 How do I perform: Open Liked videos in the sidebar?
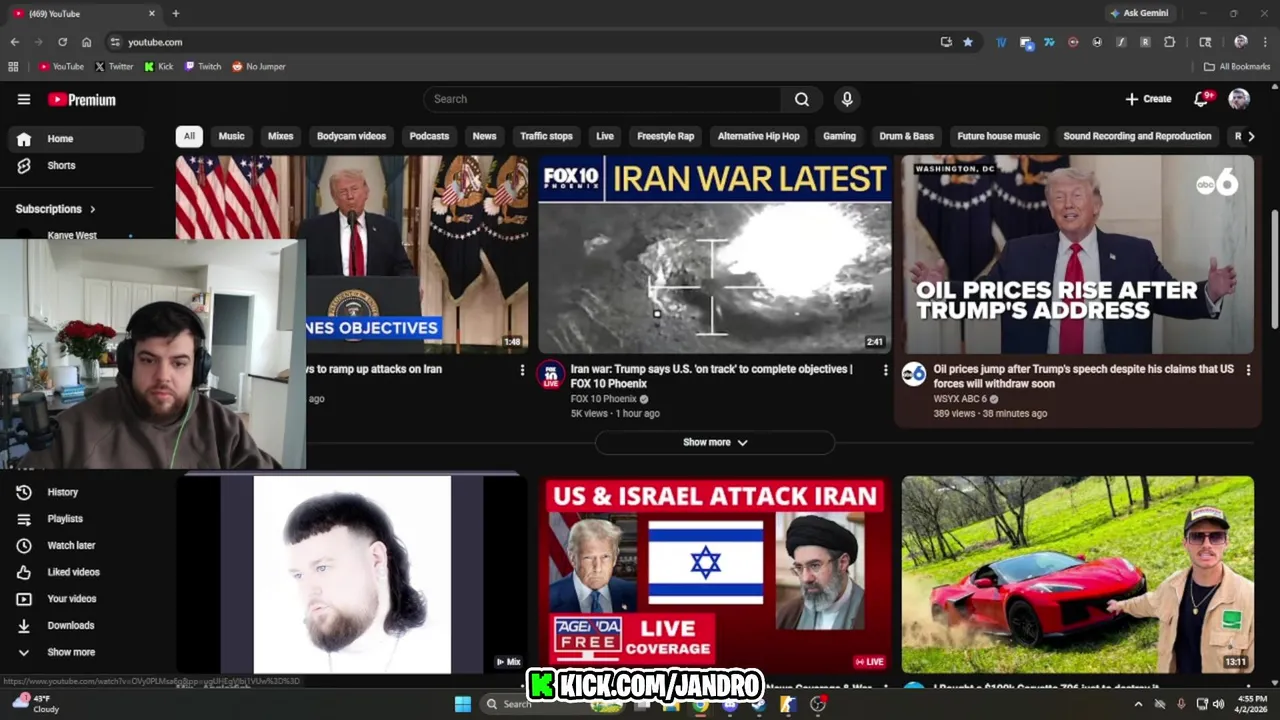73,572
